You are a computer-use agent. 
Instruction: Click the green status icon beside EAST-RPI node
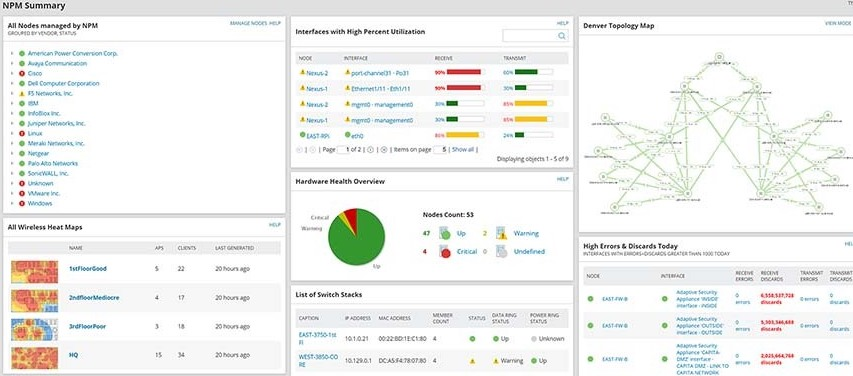pyautogui.click(x=302, y=135)
